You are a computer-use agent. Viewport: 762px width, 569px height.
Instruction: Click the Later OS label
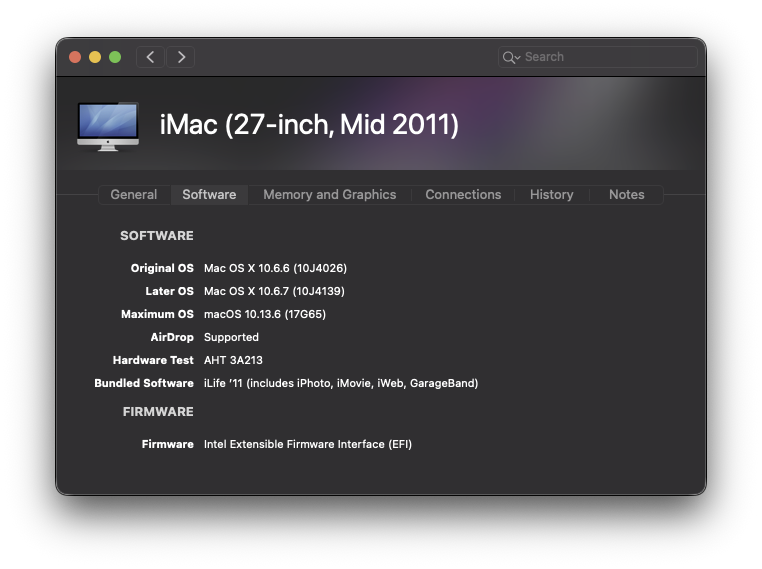coord(169,291)
